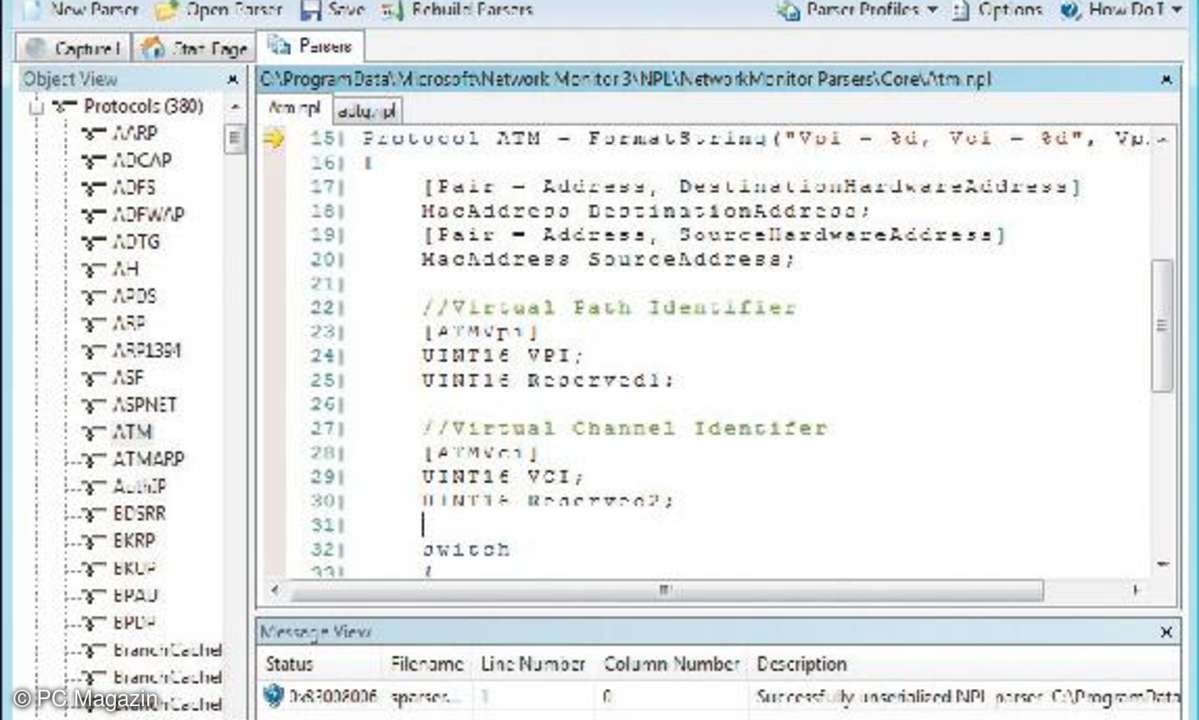Viewport: 1199px width, 720px height.
Task: Select the ADFS protocol
Action: click(x=134, y=187)
